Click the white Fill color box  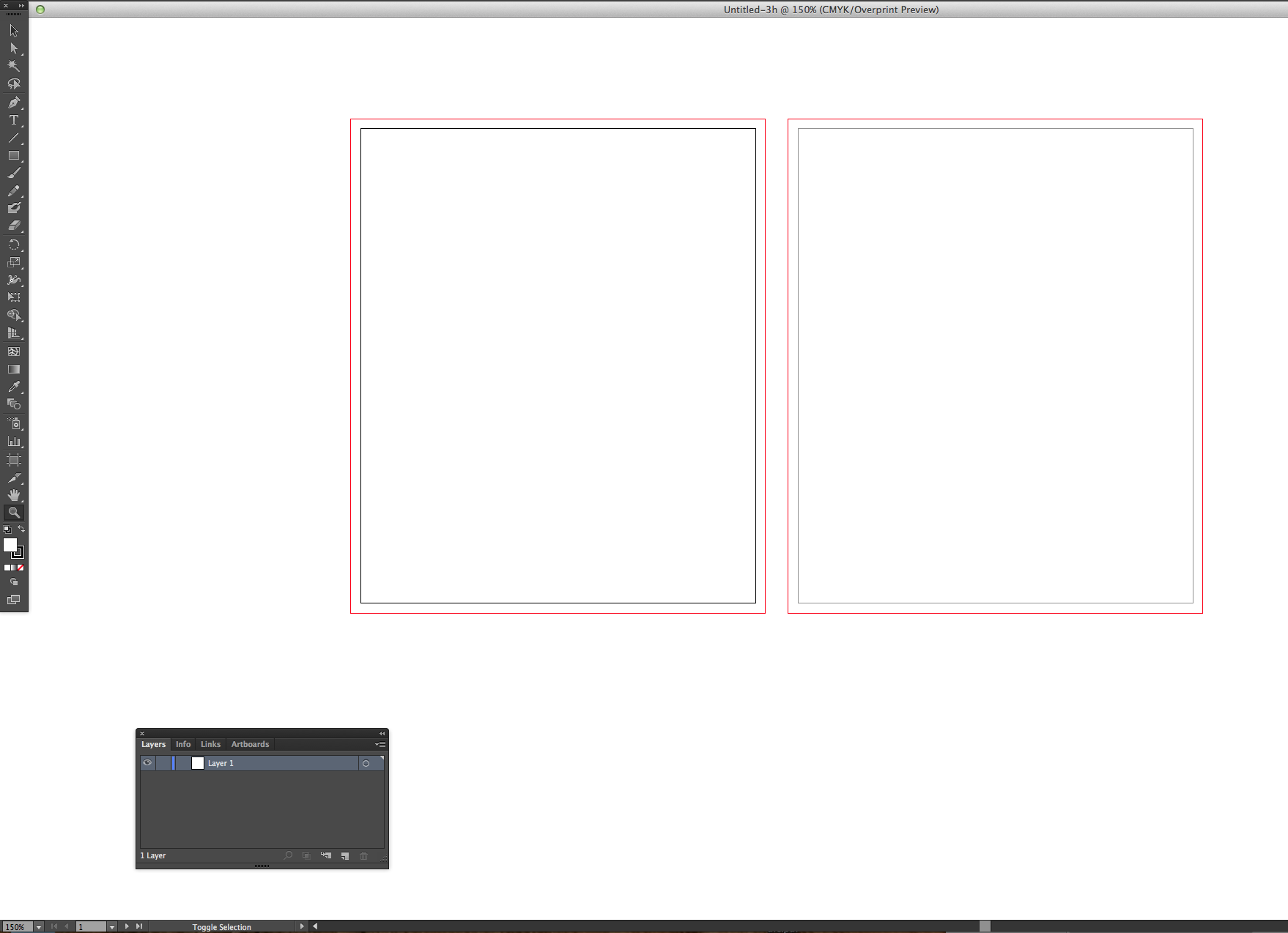coord(10,544)
